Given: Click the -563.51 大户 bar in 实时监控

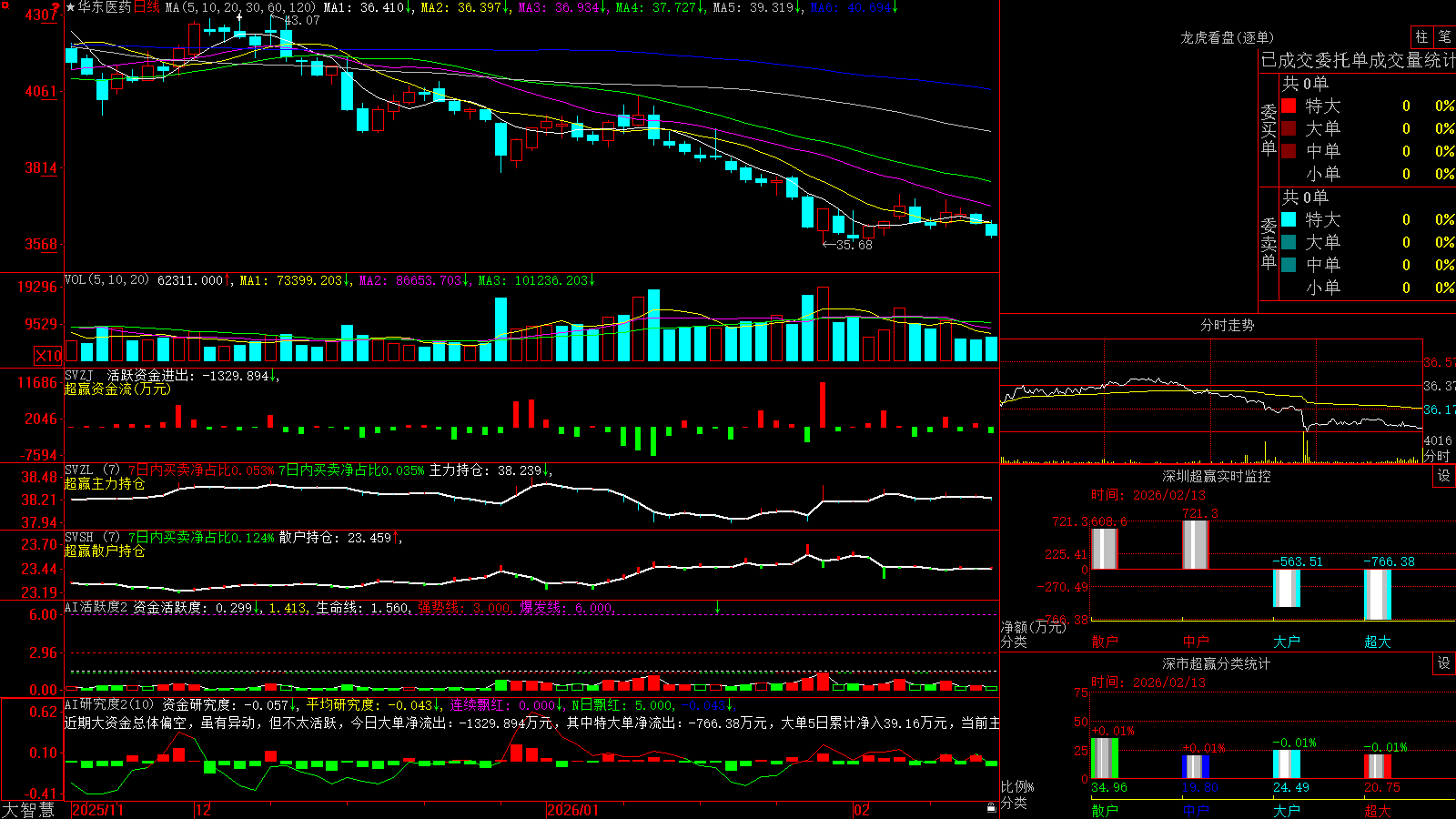Looking at the screenshot, I should tap(1287, 588).
